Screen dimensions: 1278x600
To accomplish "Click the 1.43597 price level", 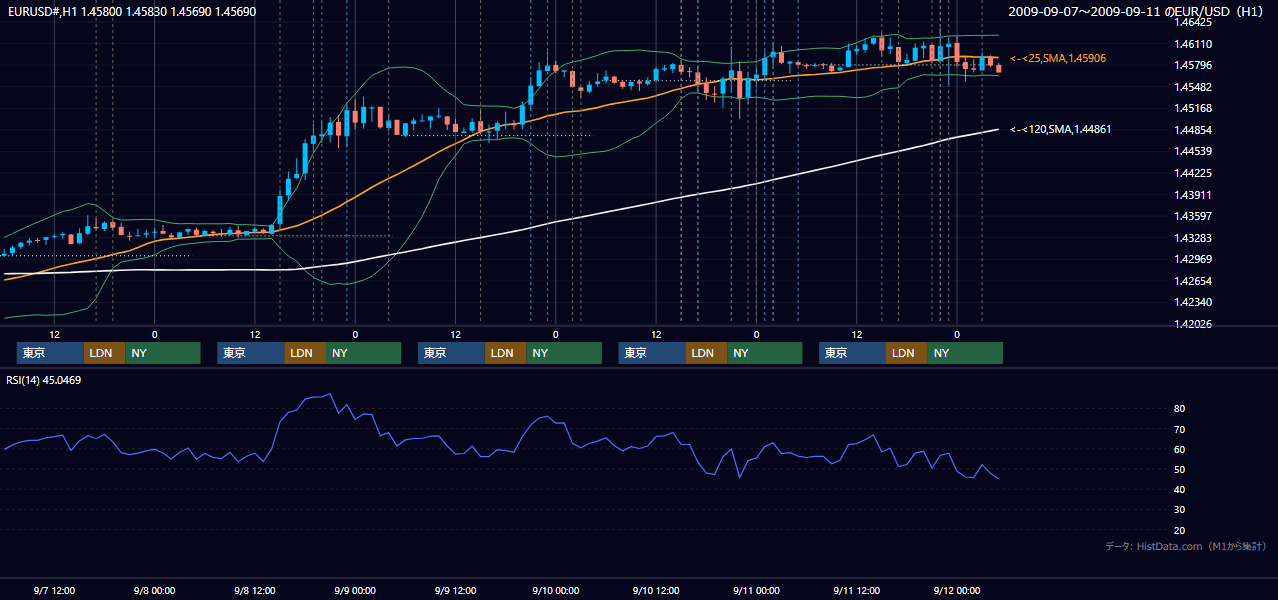I will click(x=1193, y=216).
